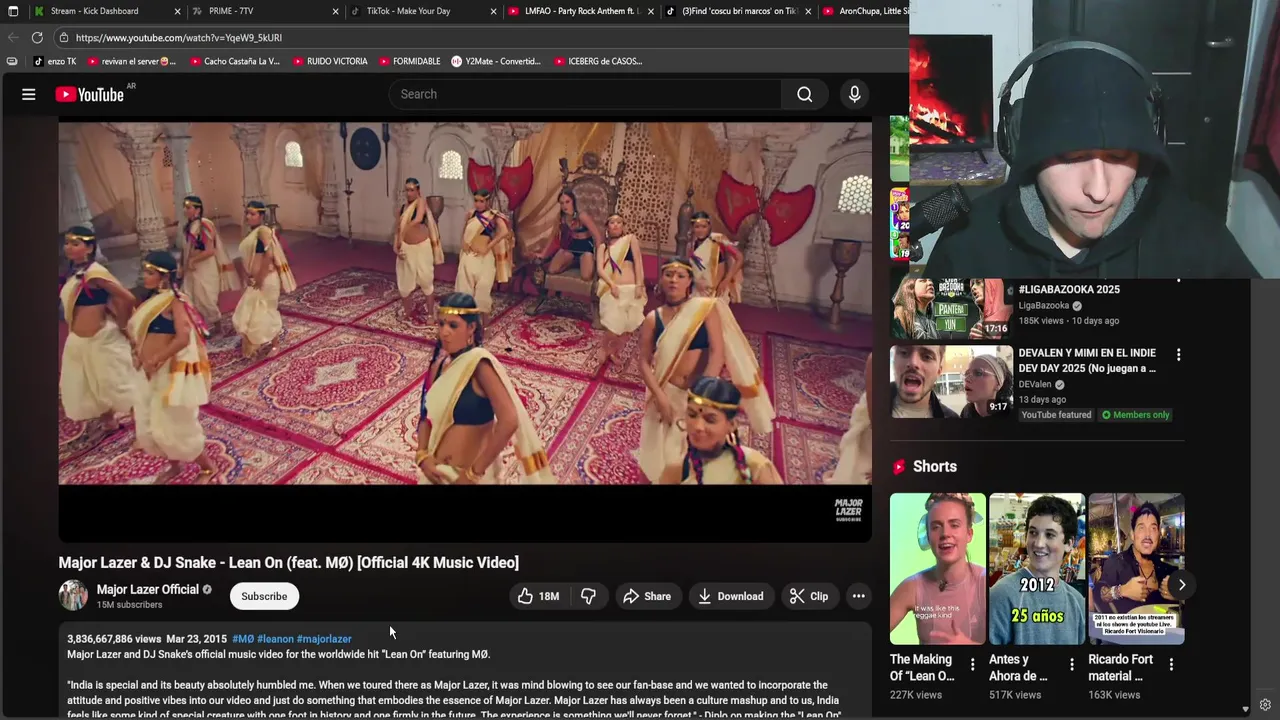
Task: Share the Lean On video
Action: 647,596
